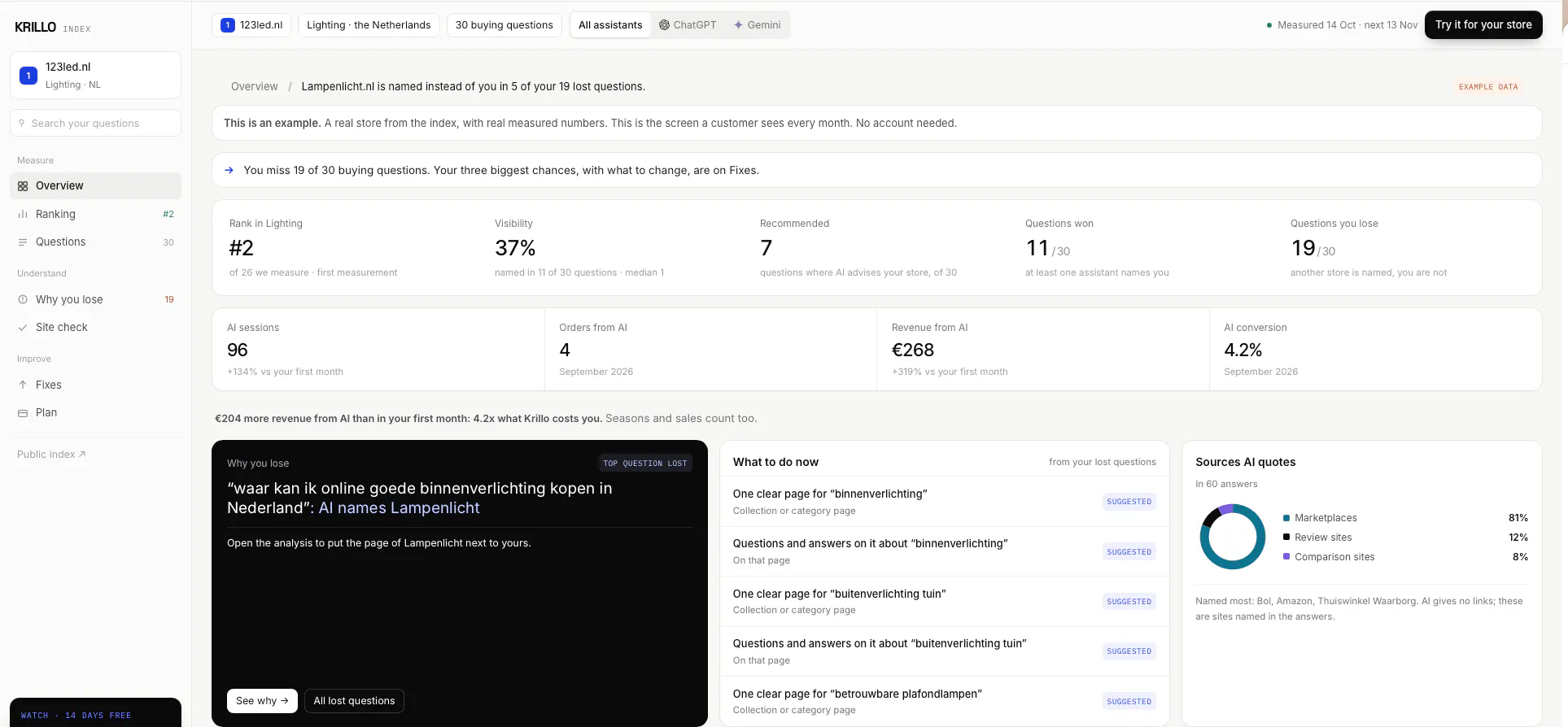Click the ChatGPT logo icon
Screen dimensions: 1568x727
pos(665,25)
